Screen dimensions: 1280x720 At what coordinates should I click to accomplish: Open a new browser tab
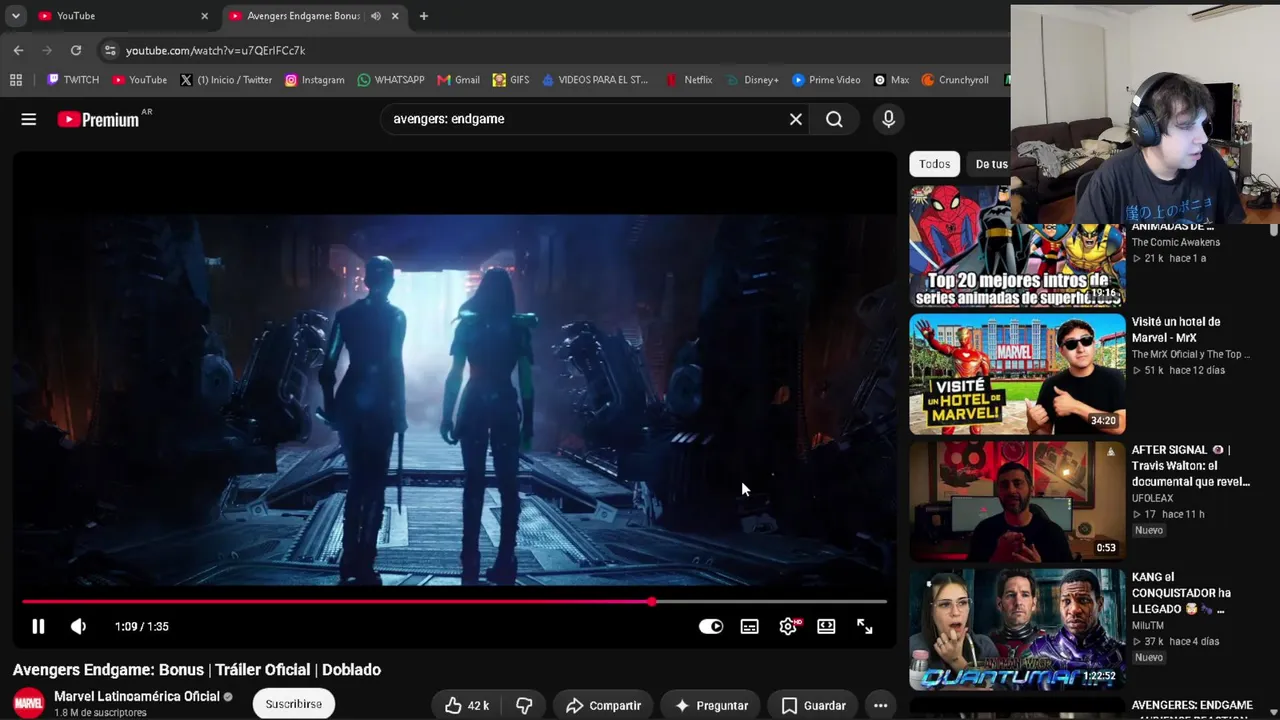pyautogui.click(x=424, y=16)
